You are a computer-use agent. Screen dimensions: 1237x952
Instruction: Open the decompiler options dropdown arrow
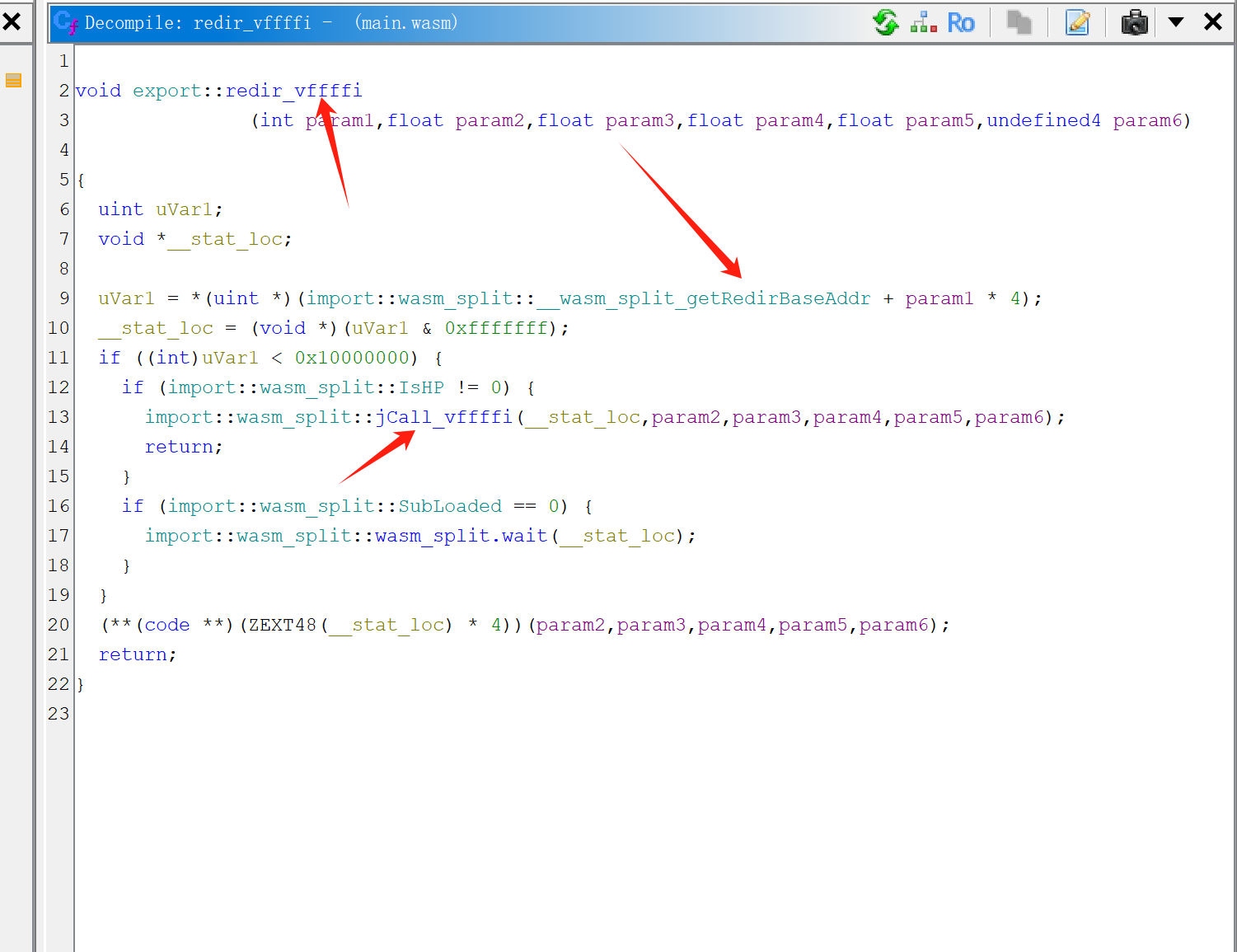(1176, 22)
